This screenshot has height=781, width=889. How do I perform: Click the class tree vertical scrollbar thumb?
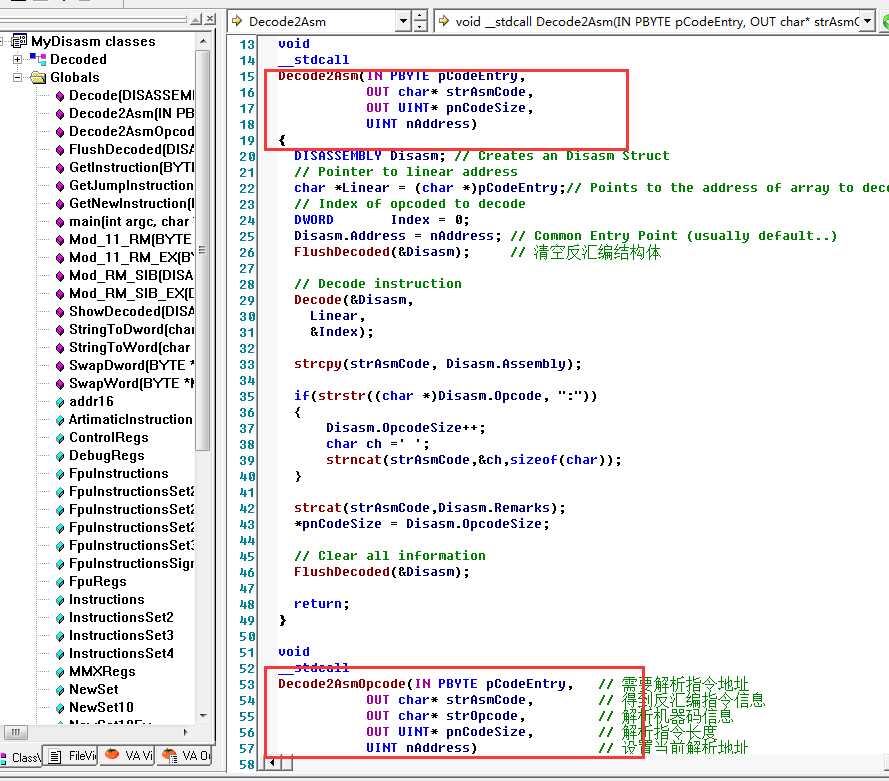point(203,251)
